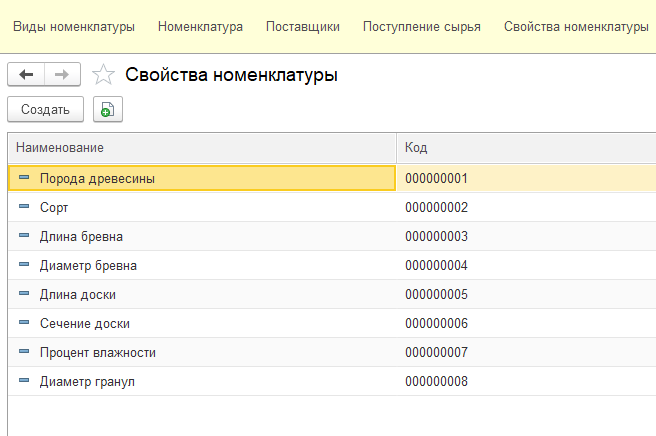Open the Виды номенклатуры tab
Viewport: 656px width, 436px height.
click(73, 27)
